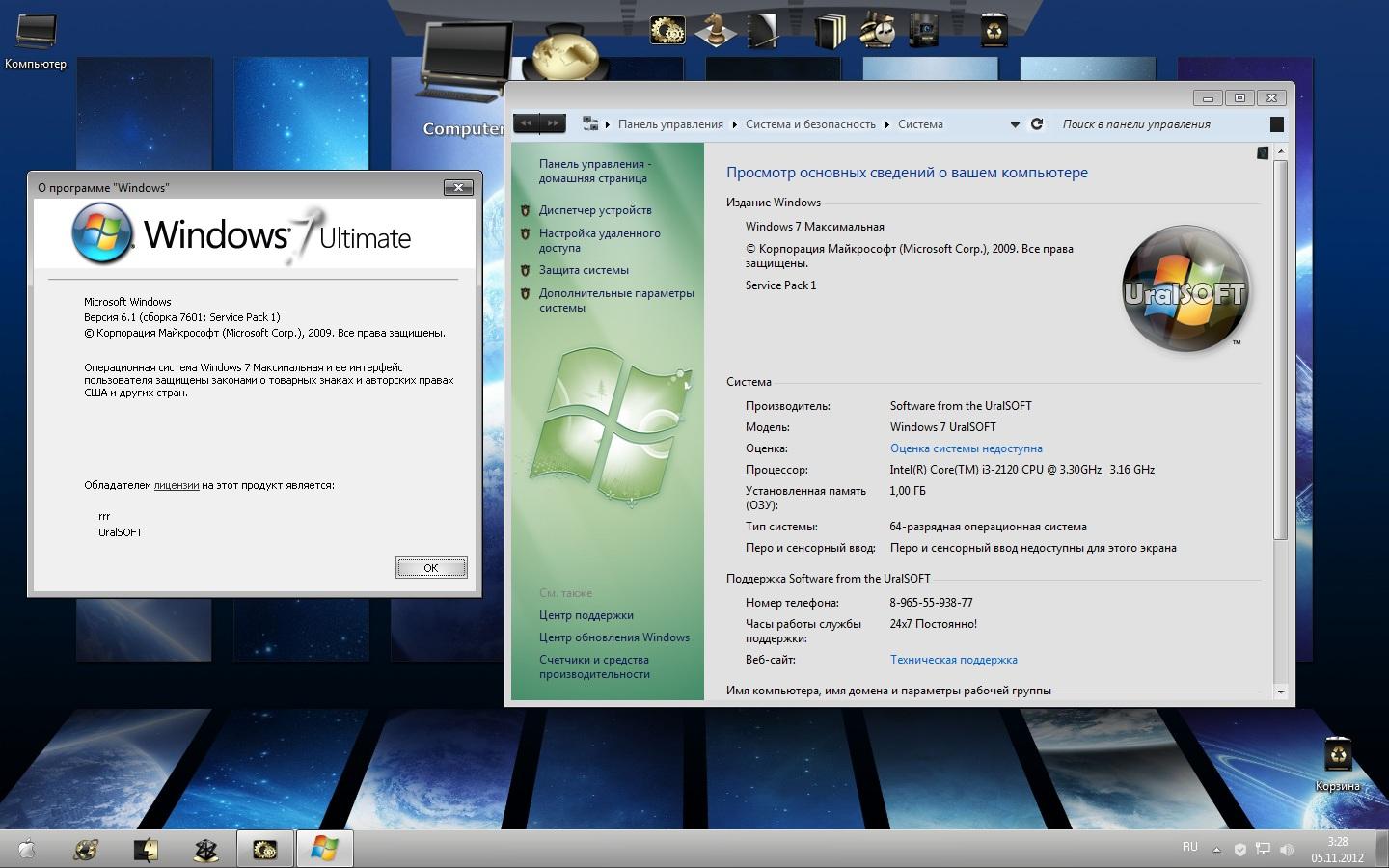This screenshot has height=868, width=1389.
Task: Open the stacked books dock icon
Action: [830, 30]
